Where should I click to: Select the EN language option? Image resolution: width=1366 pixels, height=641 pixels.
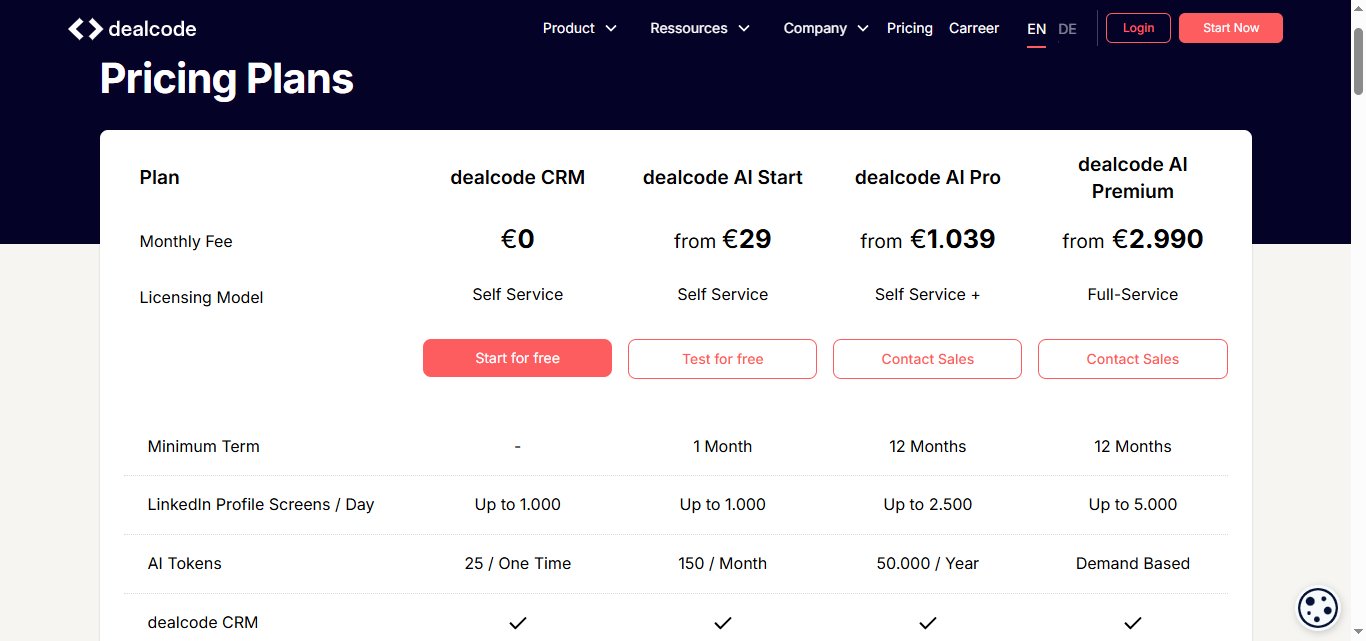click(x=1036, y=29)
